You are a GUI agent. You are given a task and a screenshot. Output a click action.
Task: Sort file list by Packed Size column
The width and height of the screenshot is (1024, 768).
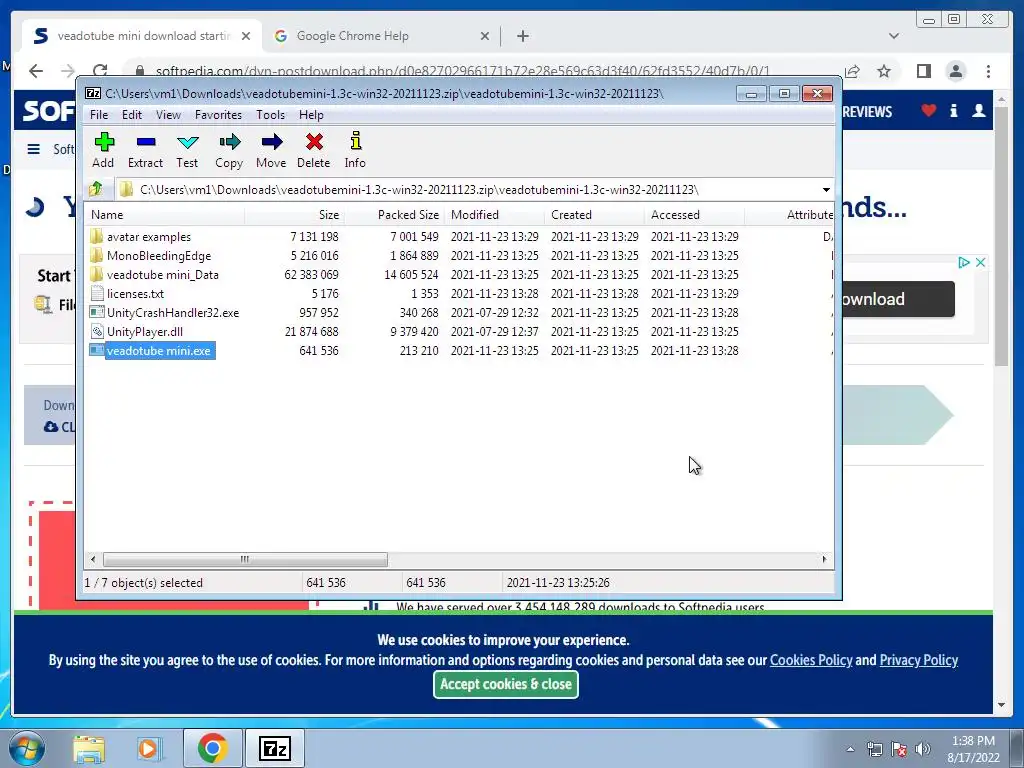(394, 214)
